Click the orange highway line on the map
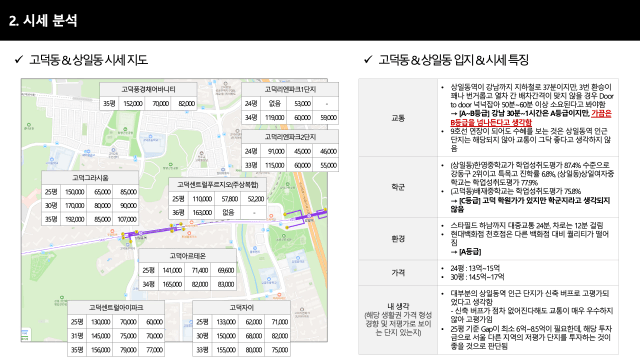 click(x=317, y=245)
